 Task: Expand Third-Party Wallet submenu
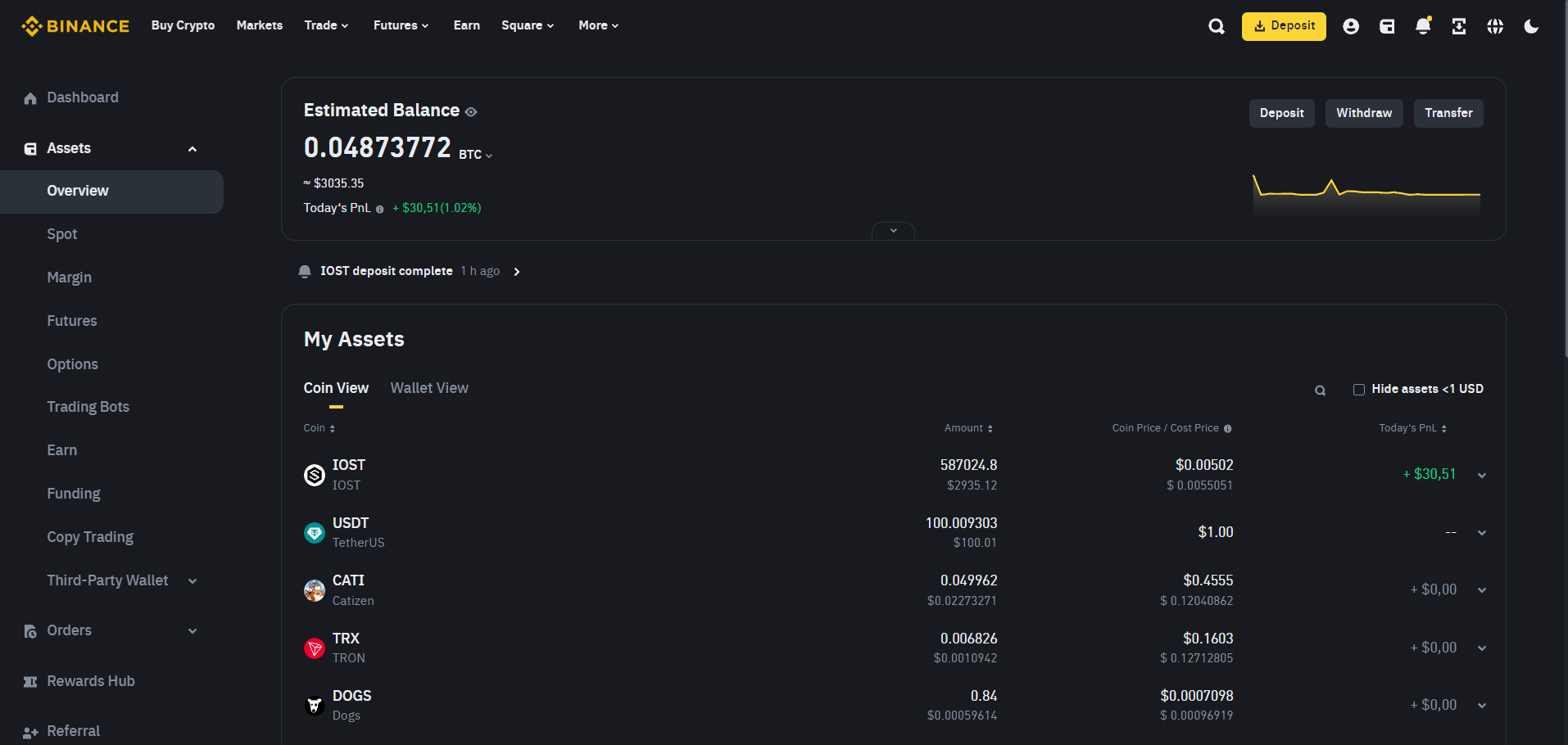(x=193, y=581)
